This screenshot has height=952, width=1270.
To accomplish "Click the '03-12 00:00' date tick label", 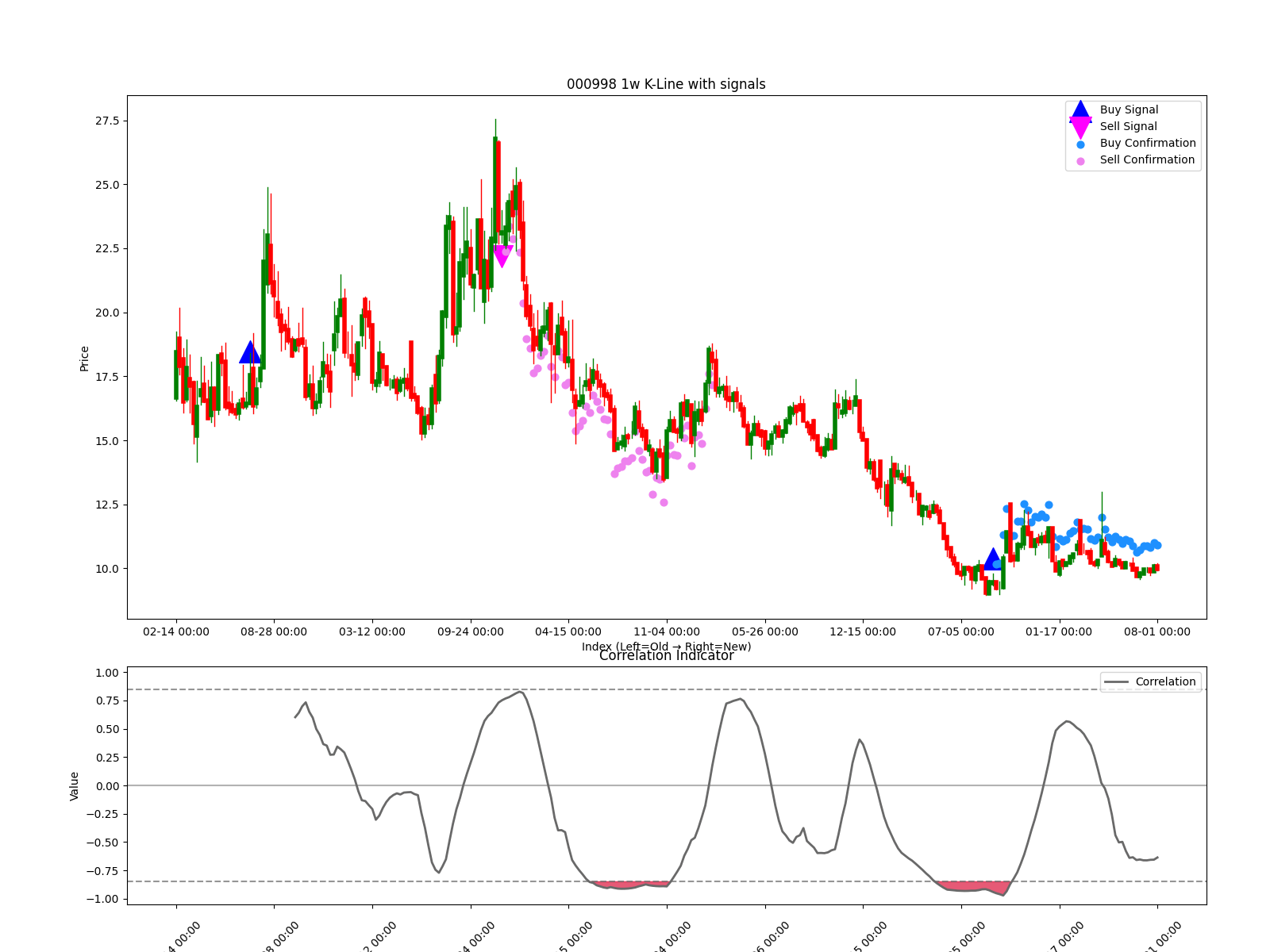I will (372, 631).
